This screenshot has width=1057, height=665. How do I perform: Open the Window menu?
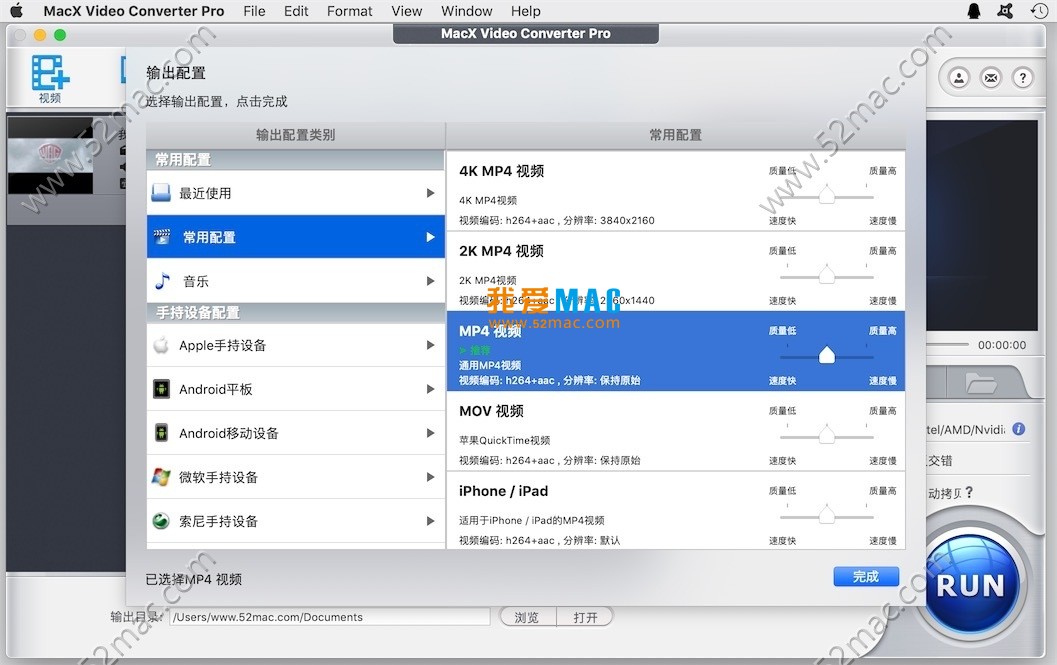click(466, 11)
